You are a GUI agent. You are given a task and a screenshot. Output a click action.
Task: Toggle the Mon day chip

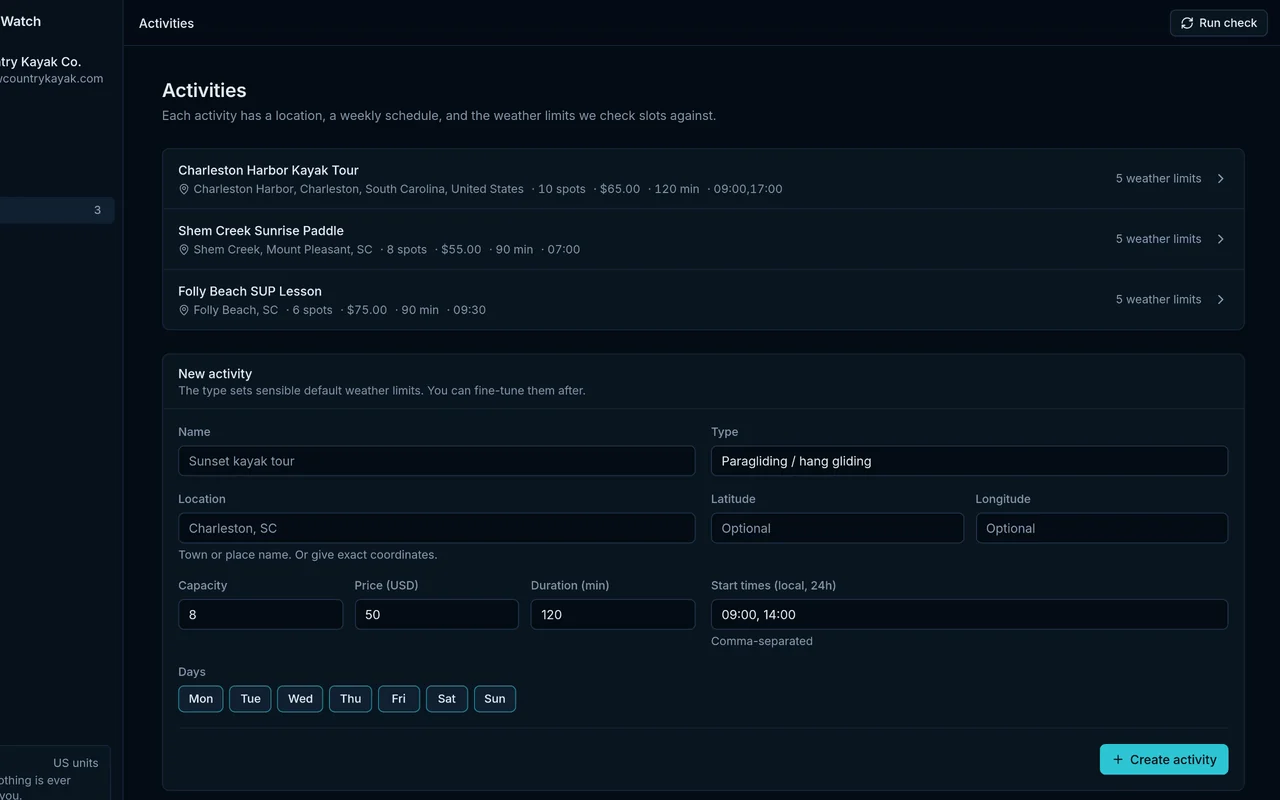201,699
